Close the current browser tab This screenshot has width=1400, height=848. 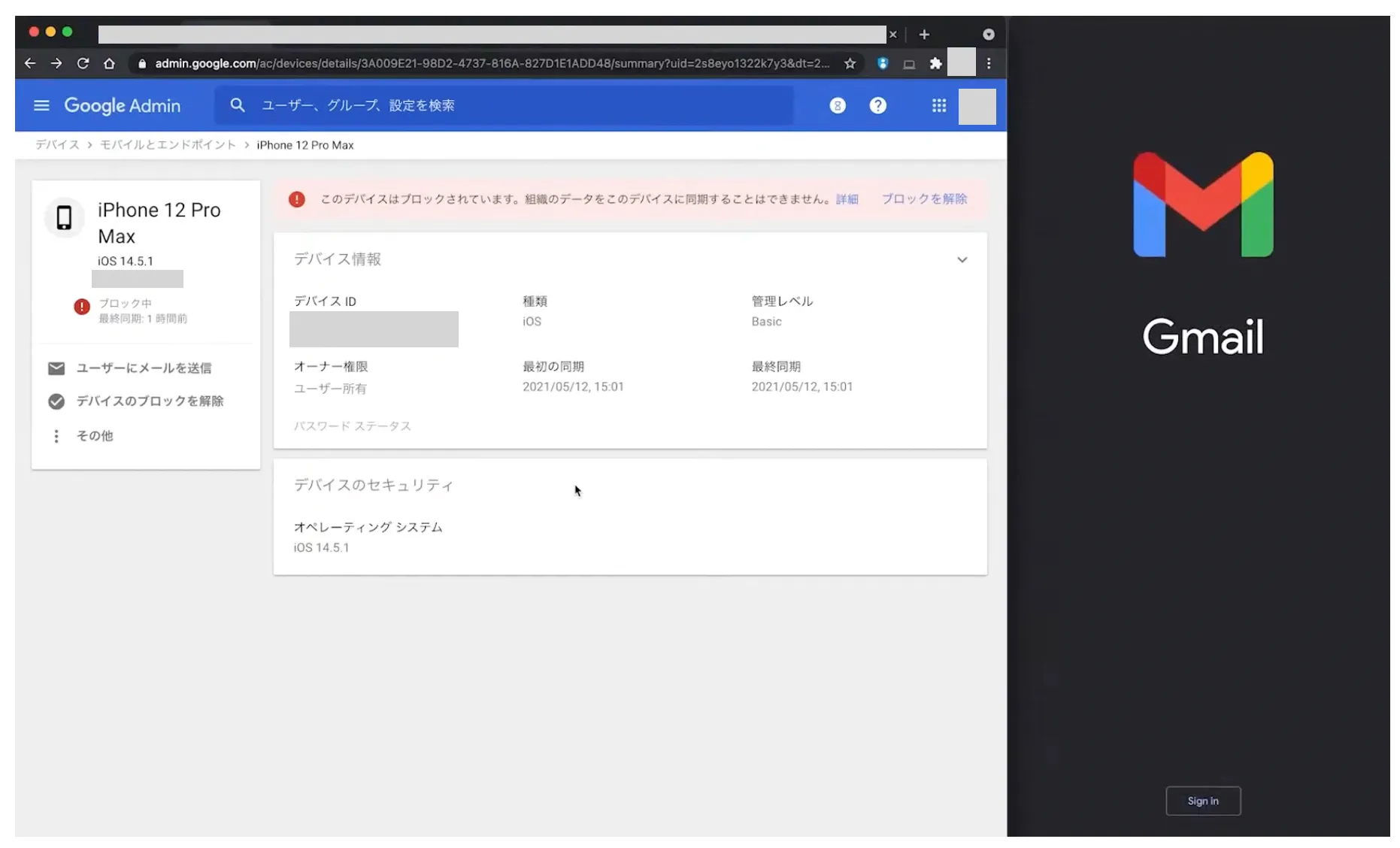(892, 35)
